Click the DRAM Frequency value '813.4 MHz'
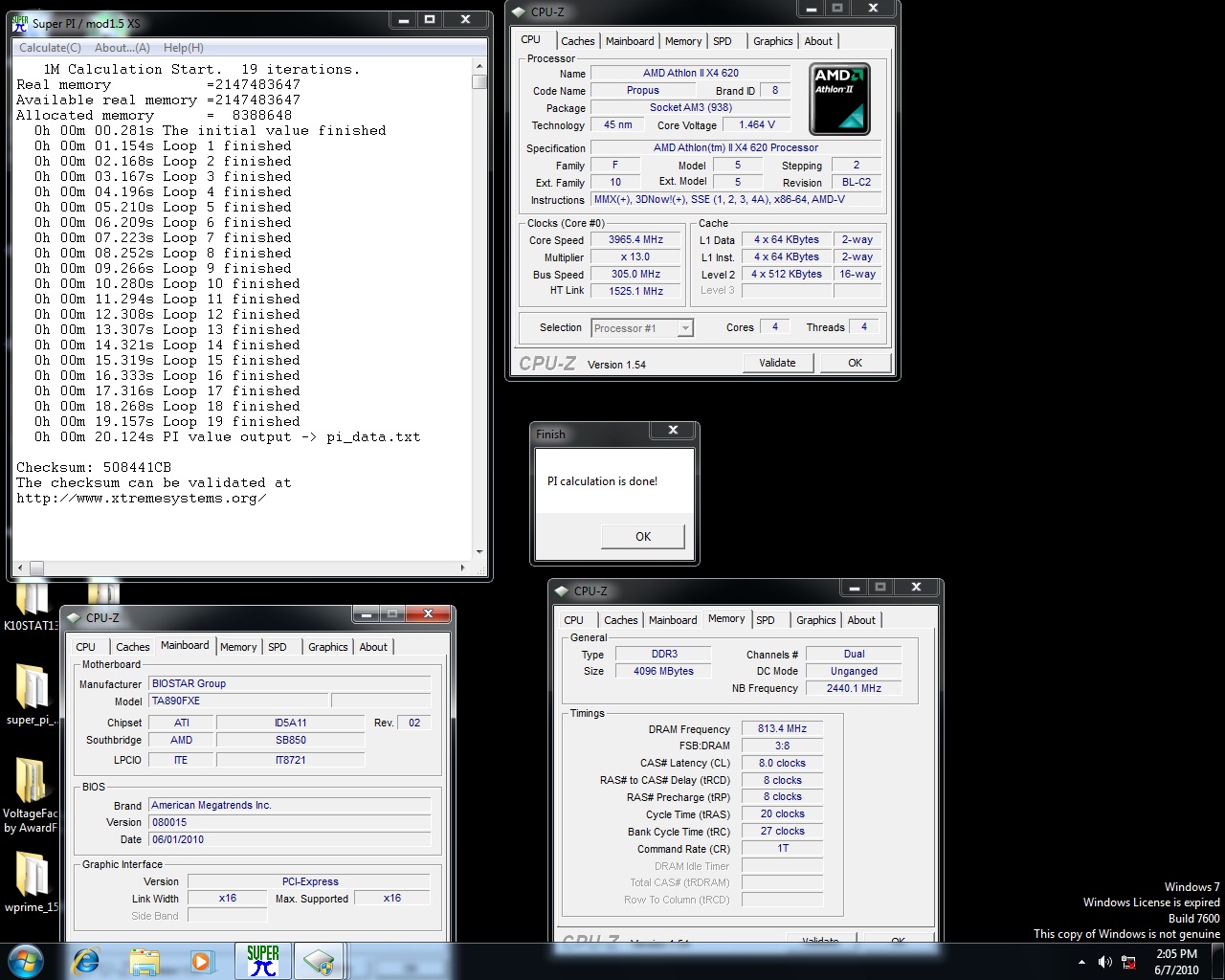The image size is (1225, 980). 783,728
